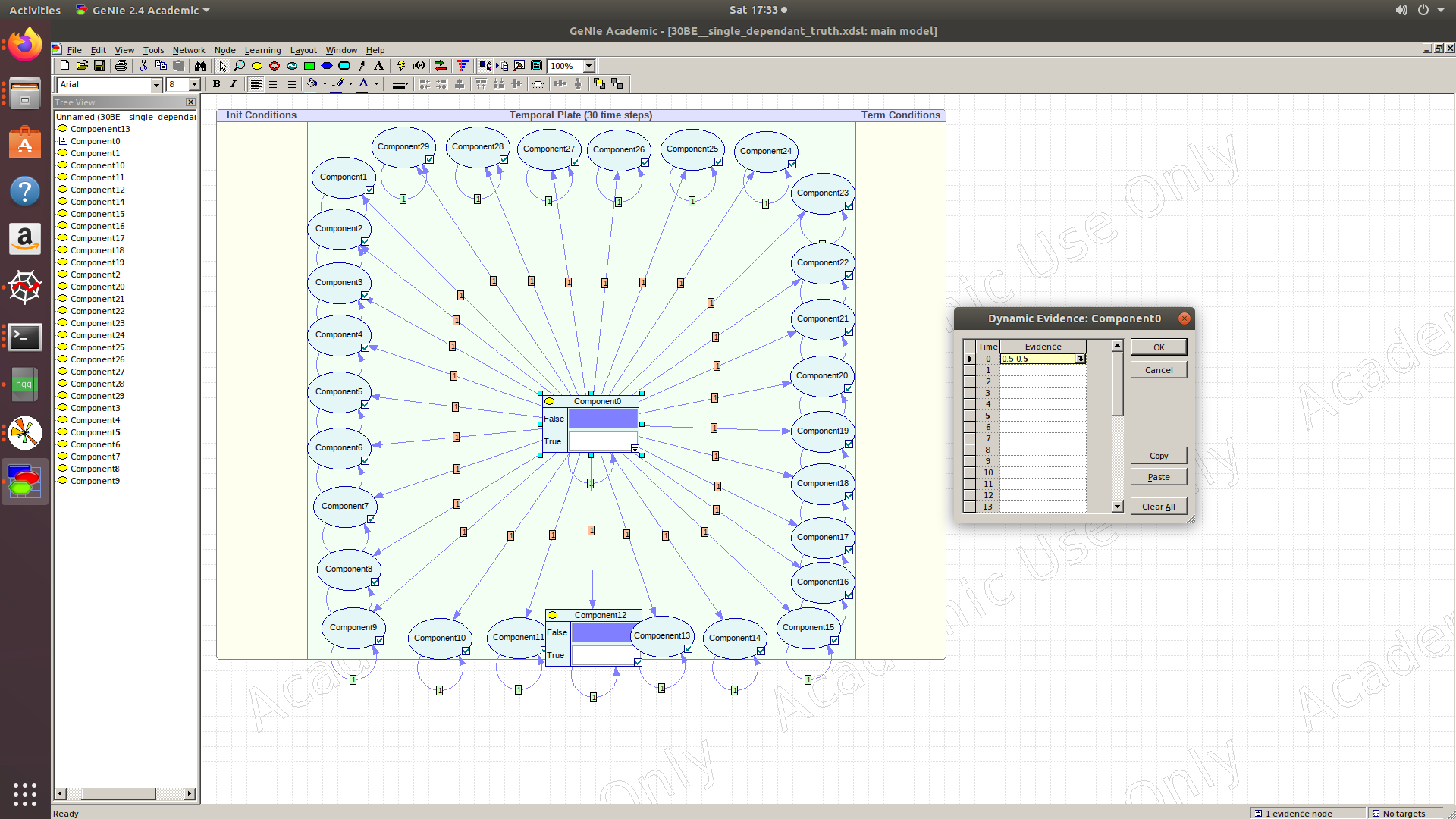1456x819 pixels.
Task: Click the Open file folder icon
Action: 82,66
